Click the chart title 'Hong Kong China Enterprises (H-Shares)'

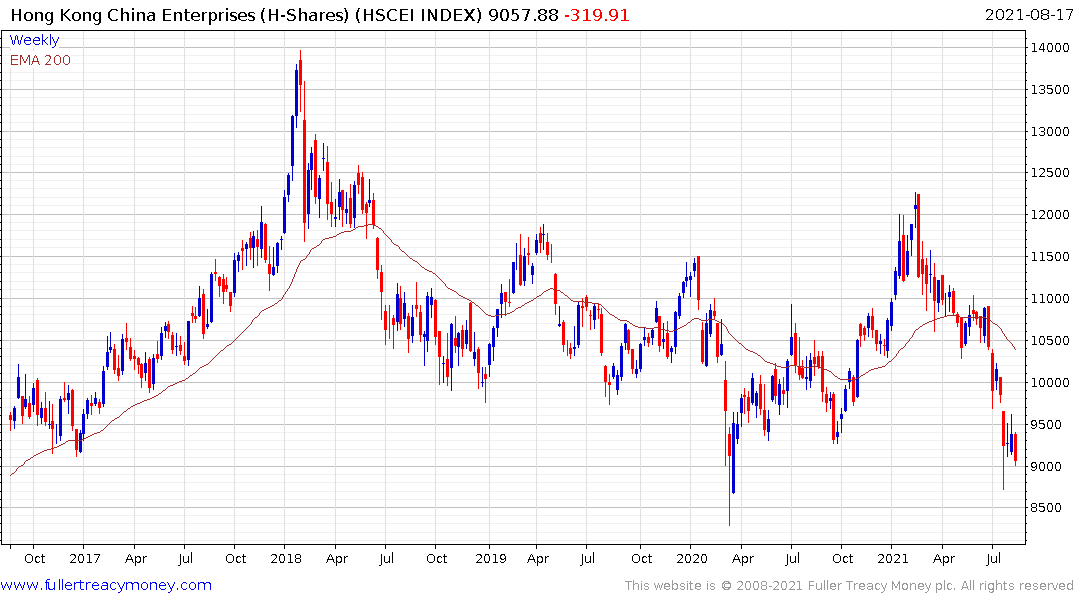click(180, 14)
